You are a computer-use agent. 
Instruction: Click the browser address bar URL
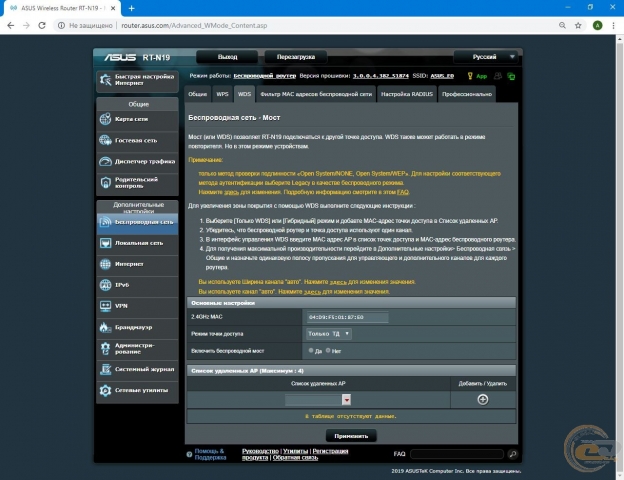(x=194, y=25)
